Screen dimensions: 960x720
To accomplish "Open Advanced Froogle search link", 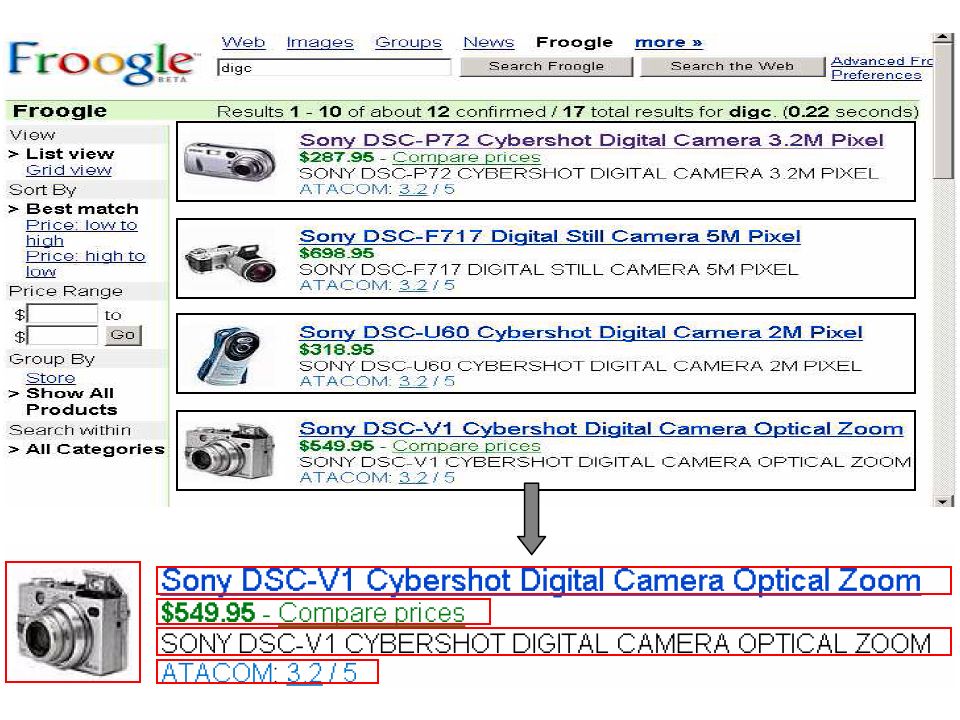I will click(882, 61).
